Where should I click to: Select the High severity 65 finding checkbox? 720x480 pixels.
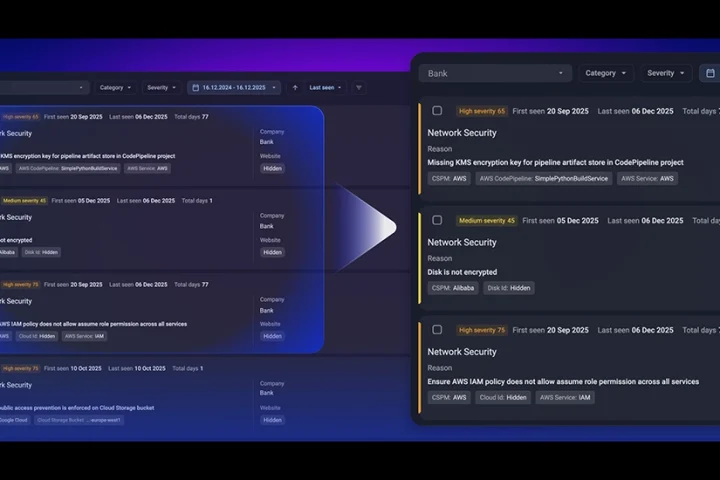coord(437,111)
